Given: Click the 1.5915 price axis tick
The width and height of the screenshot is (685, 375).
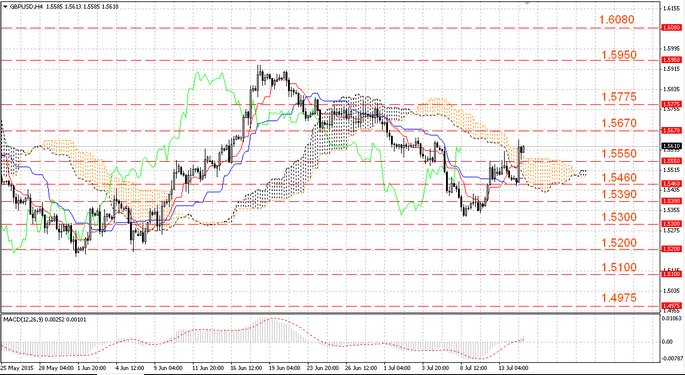Looking at the screenshot, I should 671,69.
